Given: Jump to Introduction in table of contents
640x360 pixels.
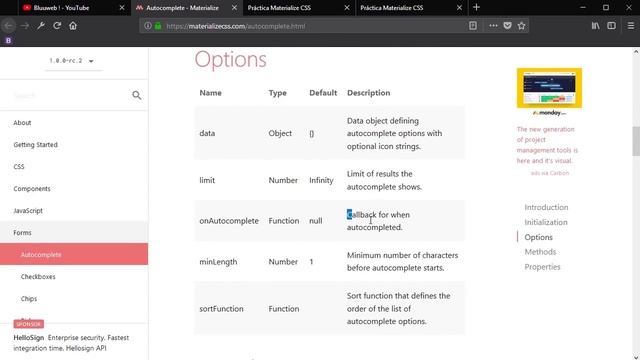Looking at the screenshot, I should 546,207.
